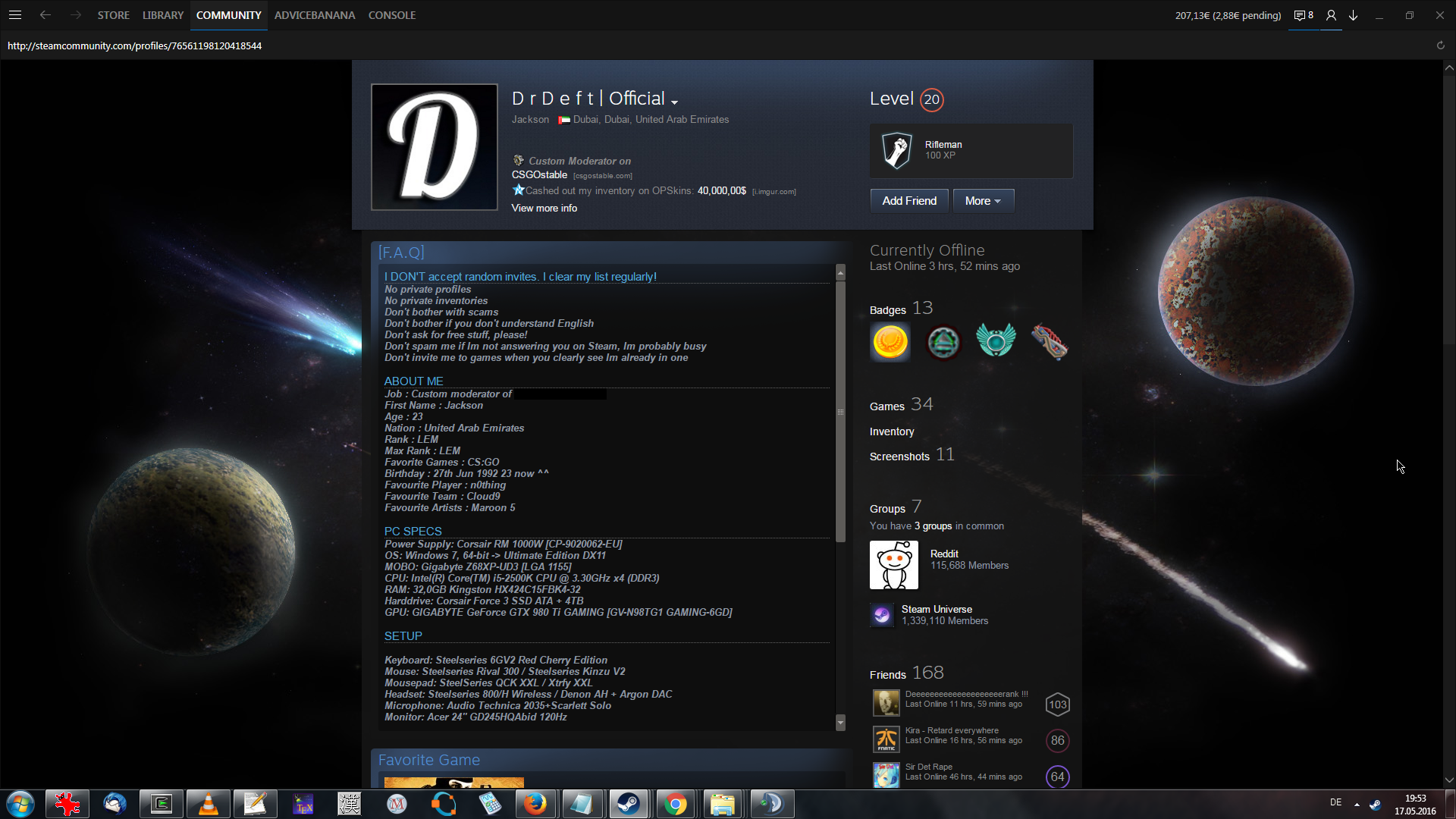Screen dimensions: 1456x819
Task: Open the CSGOstable link
Action: [539, 175]
